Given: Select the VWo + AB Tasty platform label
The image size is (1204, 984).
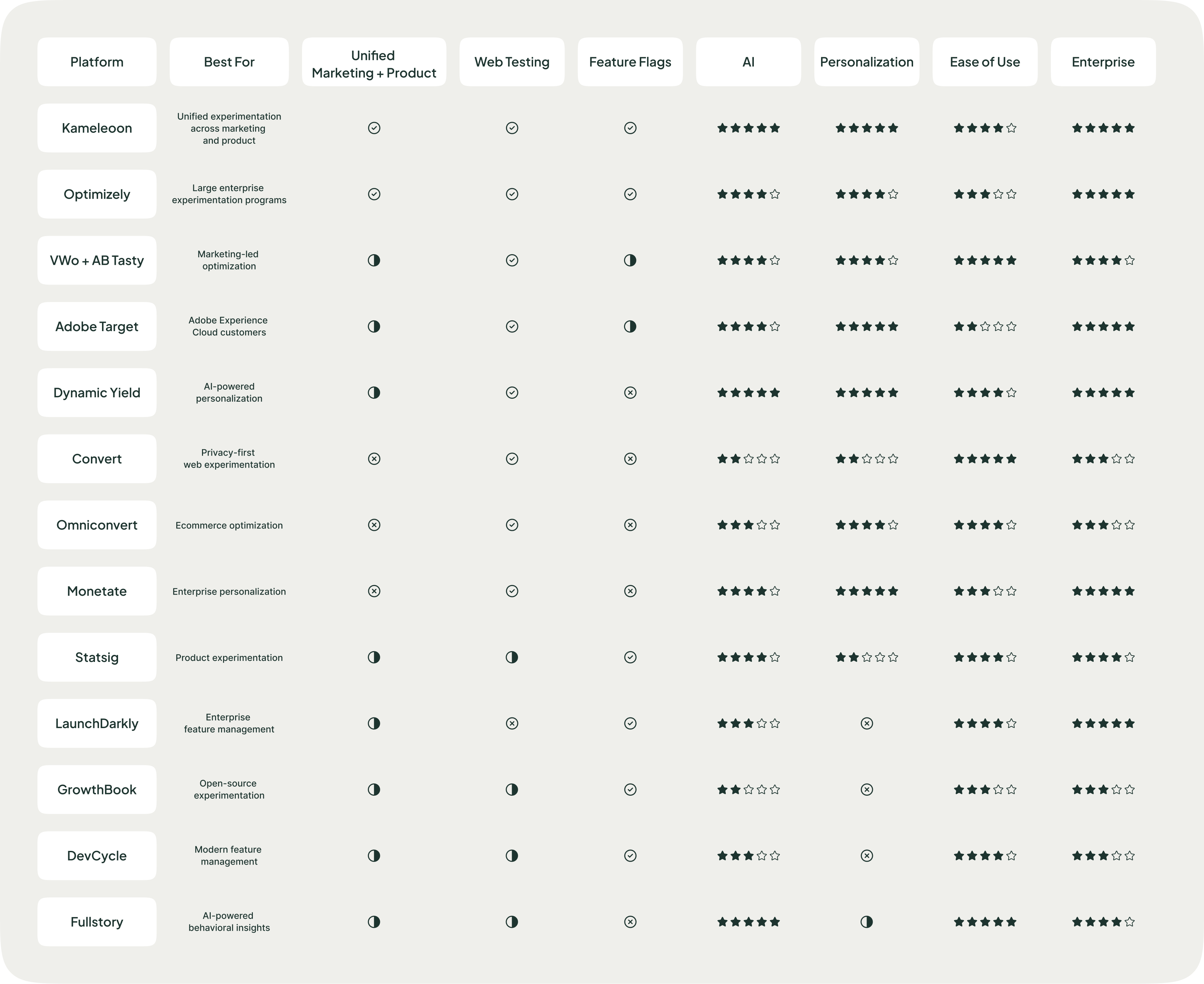Looking at the screenshot, I should 97,260.
